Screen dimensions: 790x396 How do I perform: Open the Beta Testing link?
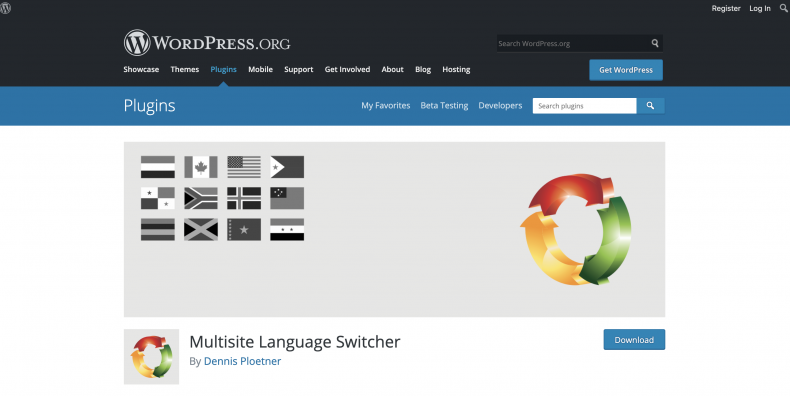[444, 105]
